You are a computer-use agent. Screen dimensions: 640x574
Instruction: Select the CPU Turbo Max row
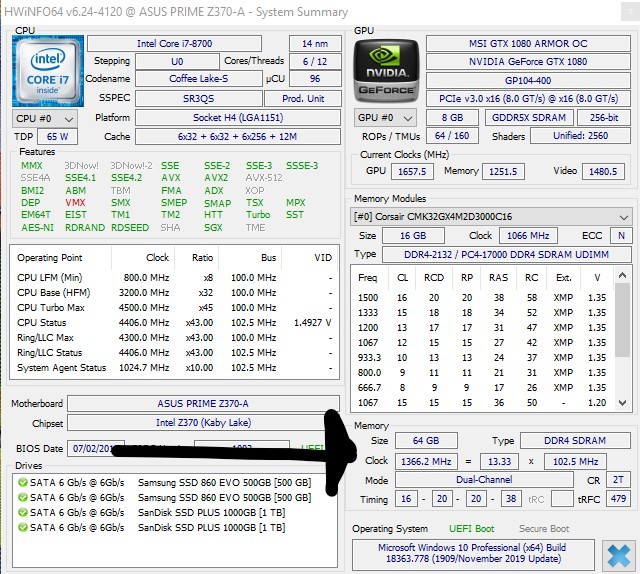tap(174, 307)
